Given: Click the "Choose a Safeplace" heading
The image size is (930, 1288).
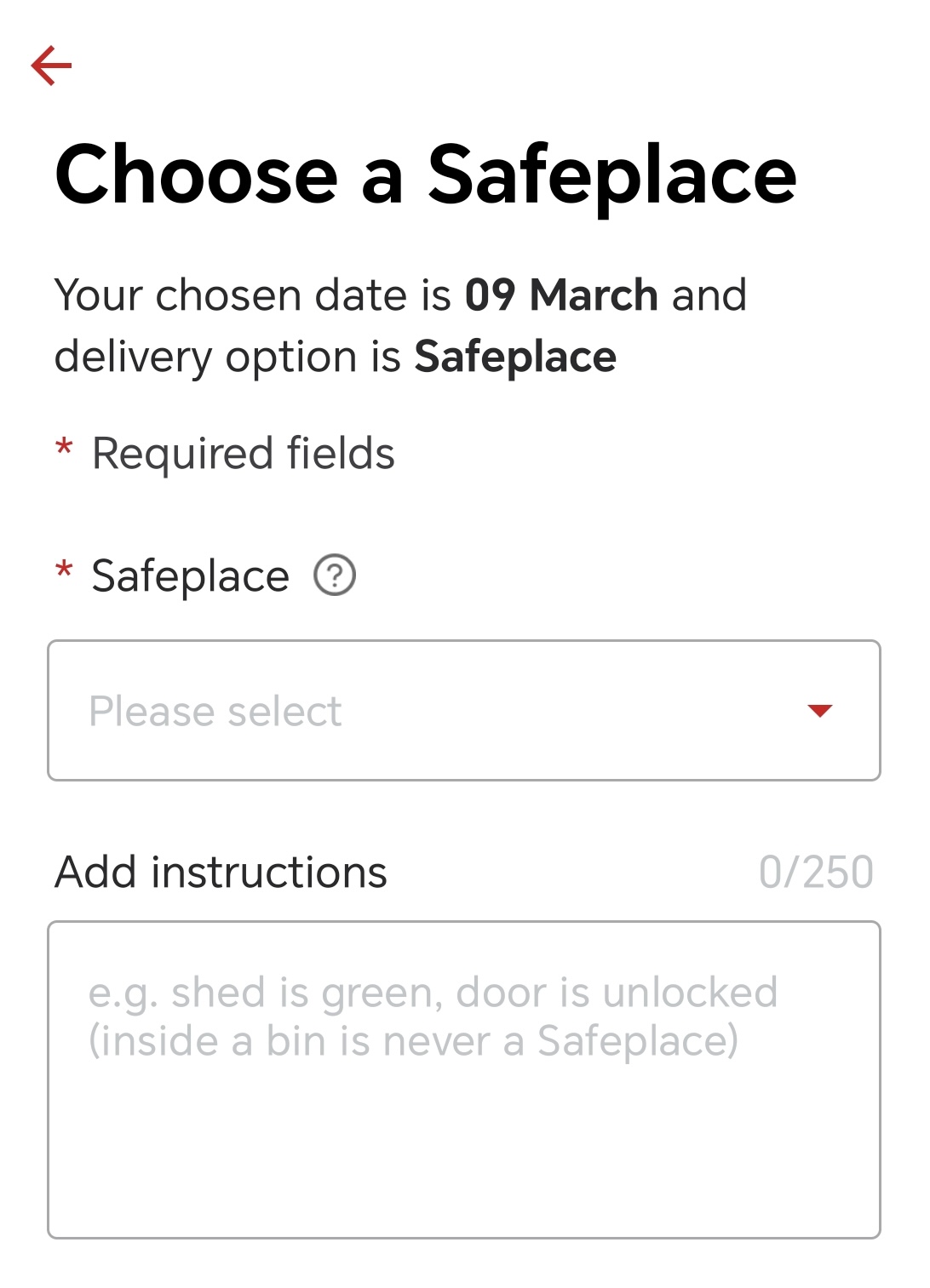Looking at the screenshot, I should [425, 175].
